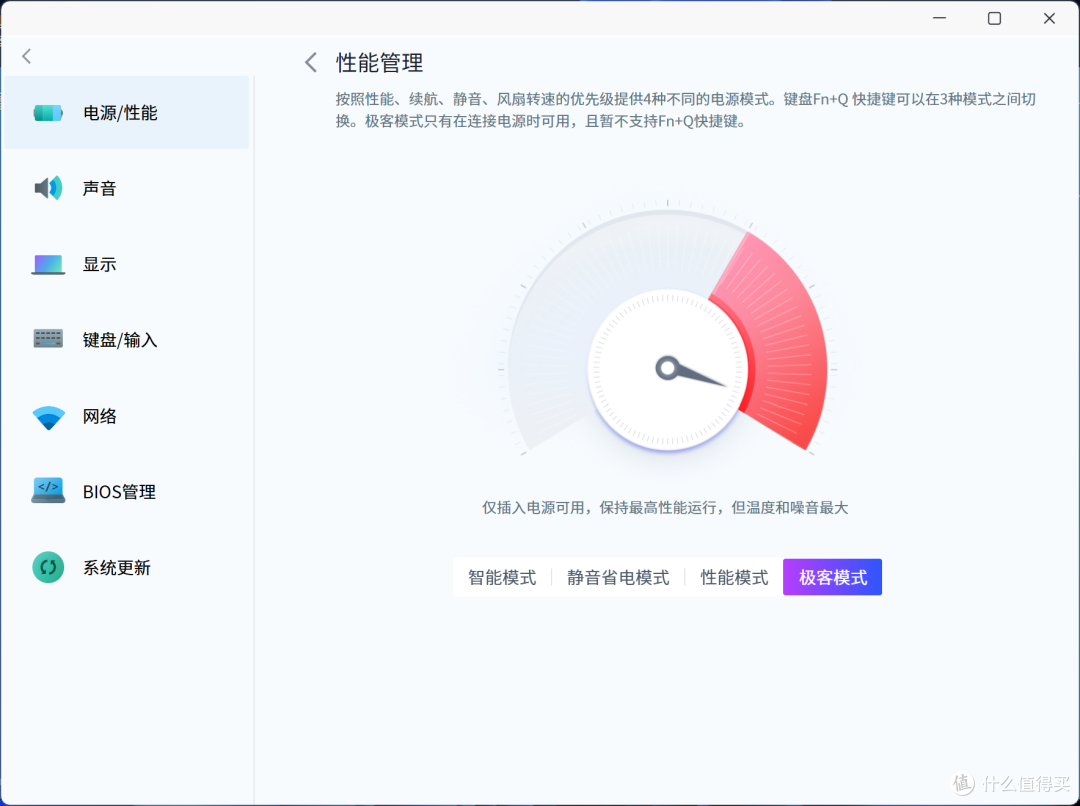This screenshot has height=806, width=1080.
Task: Click the speaker icon for 声音
Action: 48,187
